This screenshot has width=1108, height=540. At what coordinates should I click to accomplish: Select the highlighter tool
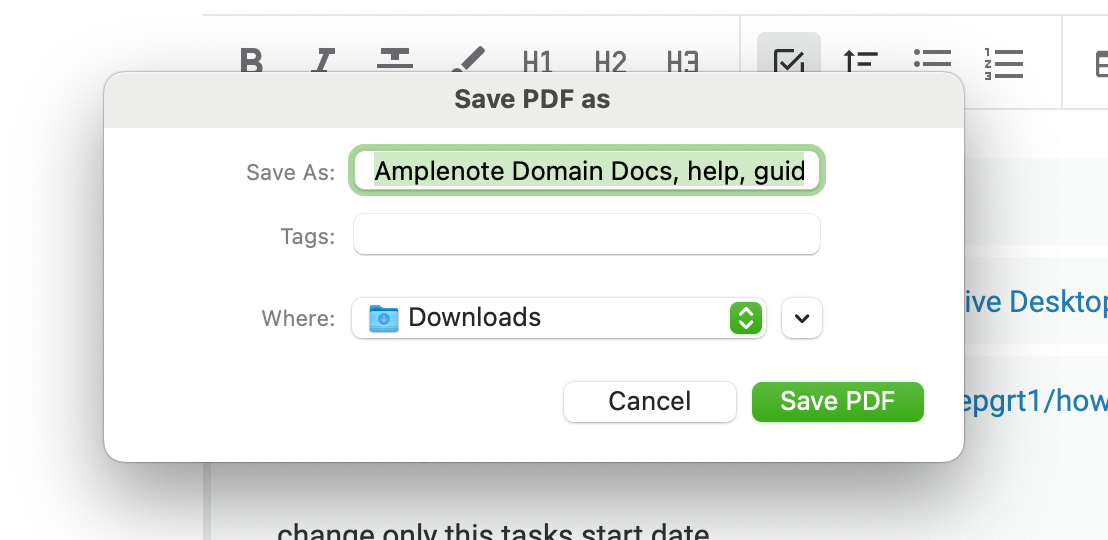coord(468,61)
